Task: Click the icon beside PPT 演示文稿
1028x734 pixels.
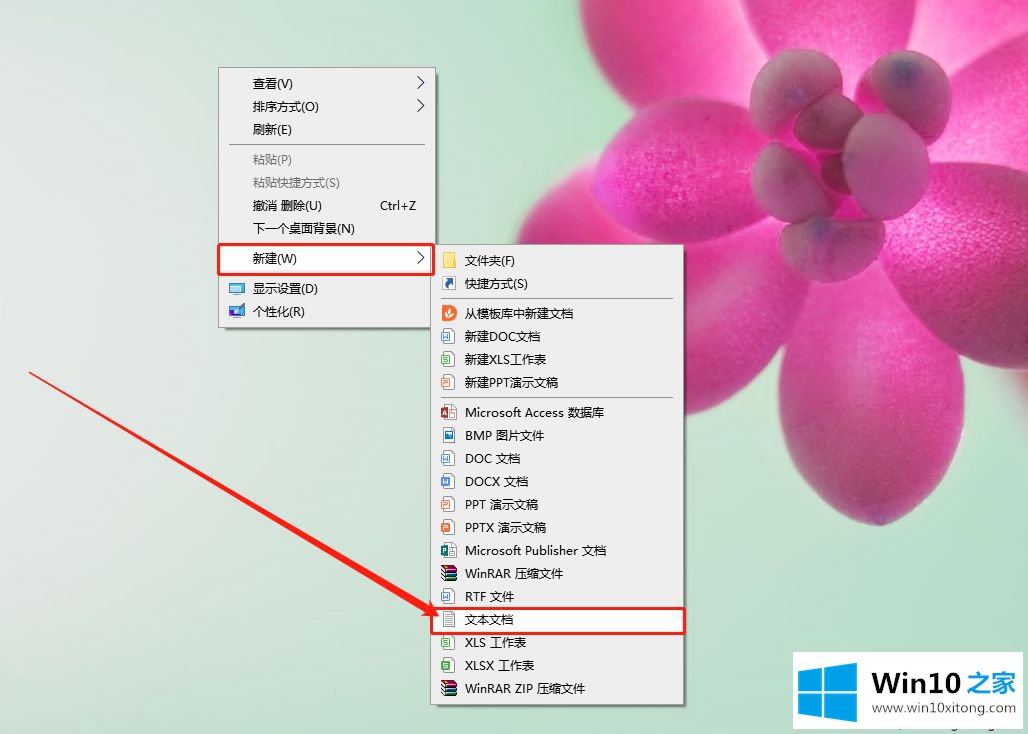Action: click(x=448, y=504)
